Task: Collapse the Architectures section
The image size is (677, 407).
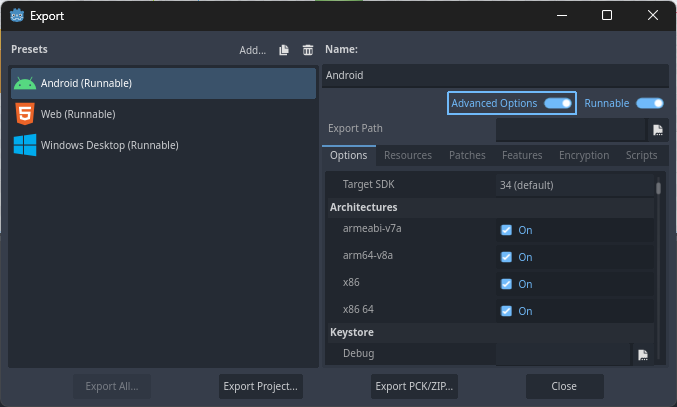Action: point(363,207)
